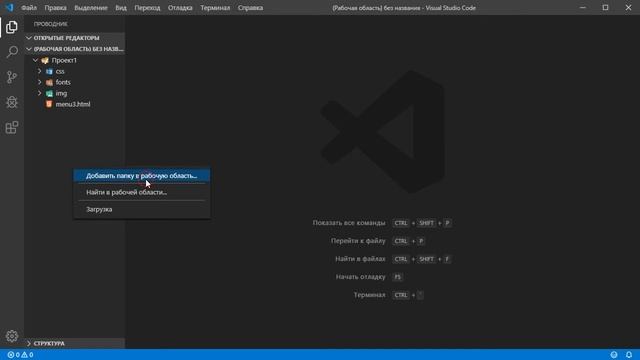Open the Source Control view
This screenshot has width=640, height=360.
click(12, 77)
